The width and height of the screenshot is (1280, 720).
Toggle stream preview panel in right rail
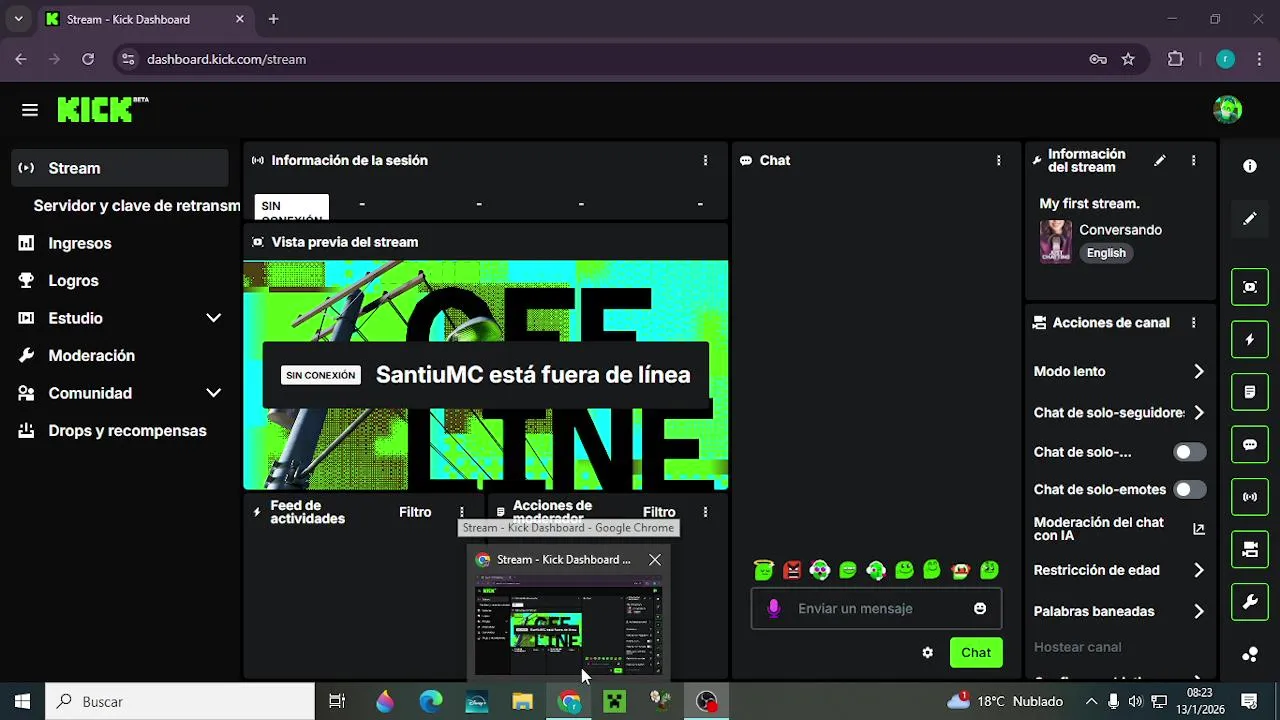click(1250, 287)
